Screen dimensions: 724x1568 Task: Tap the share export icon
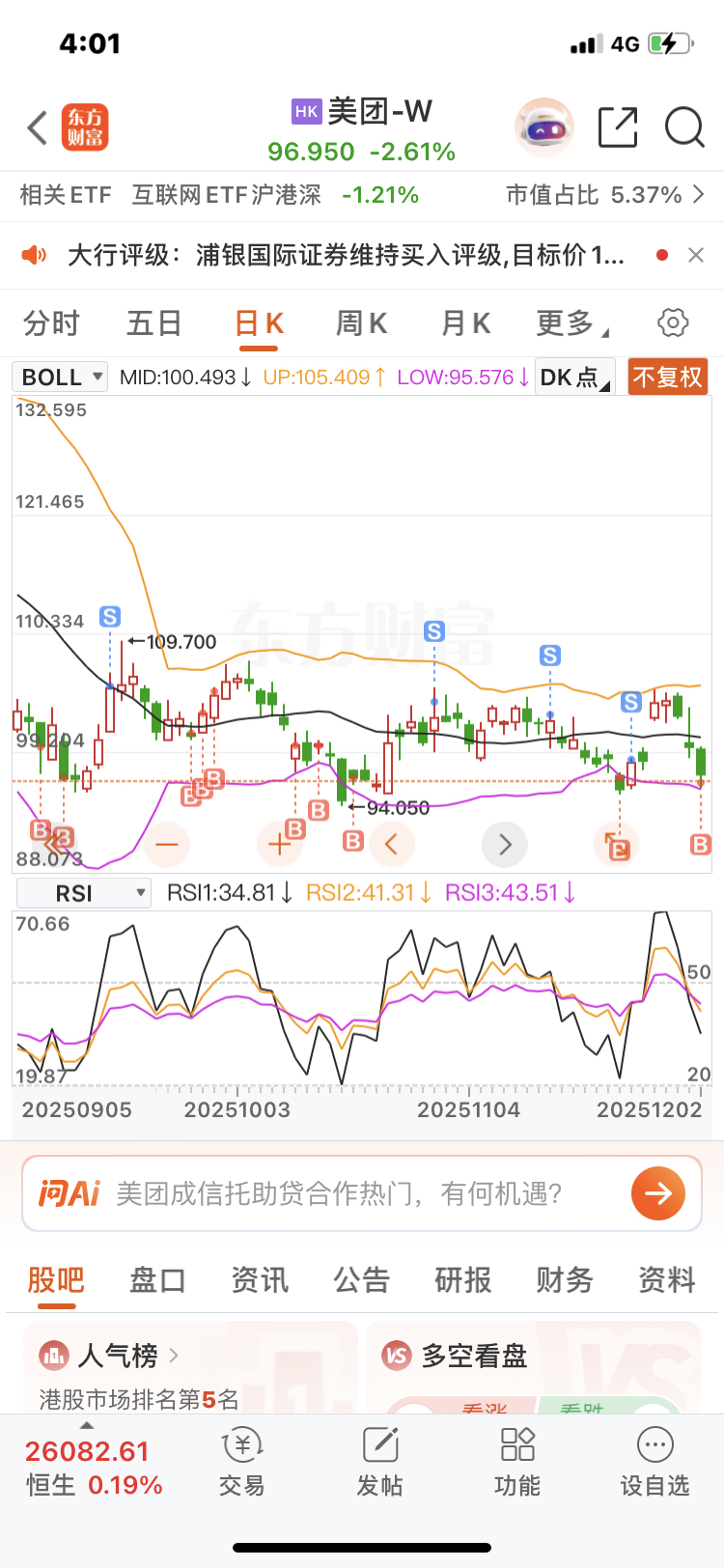point(618,127)
